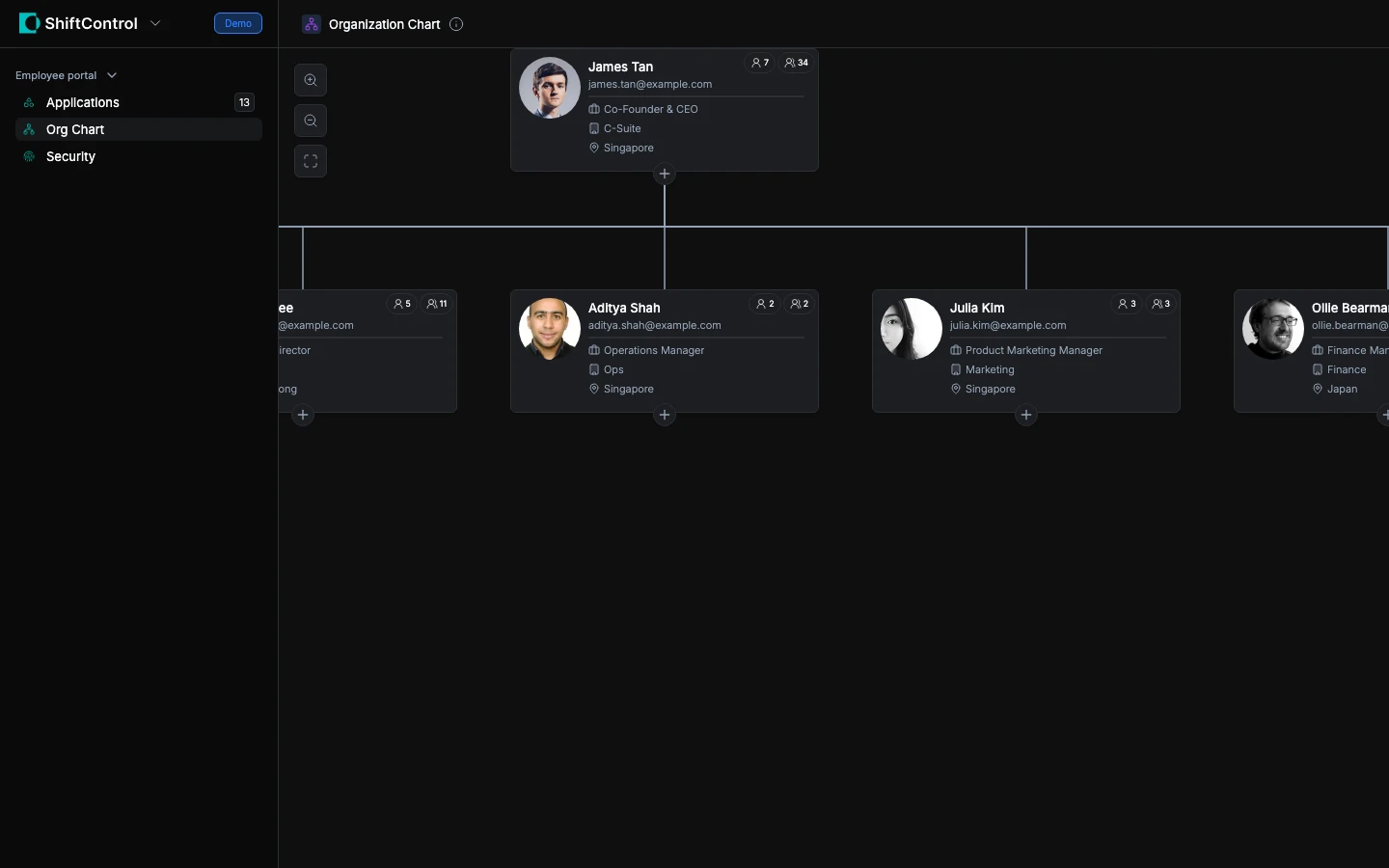Click James Tan's direct reports count badge
Image resolution: width=1389 pixels, height=868 pixels.
tap(760, 63)
